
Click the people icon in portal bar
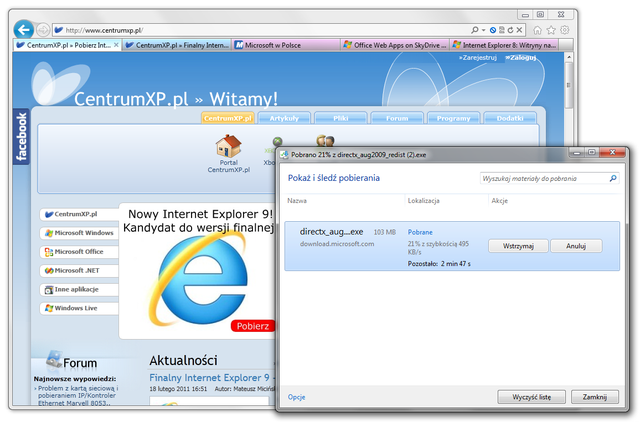tap(325, 141)
